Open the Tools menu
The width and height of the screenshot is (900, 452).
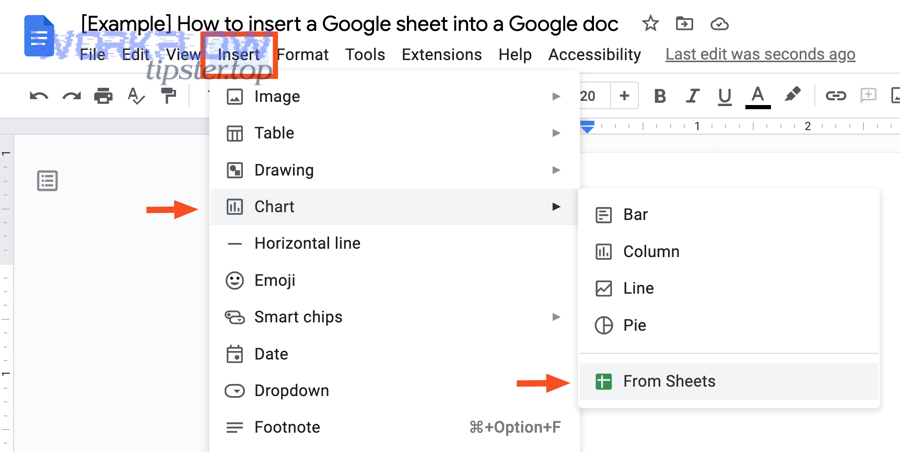click(x=365, y=55)
